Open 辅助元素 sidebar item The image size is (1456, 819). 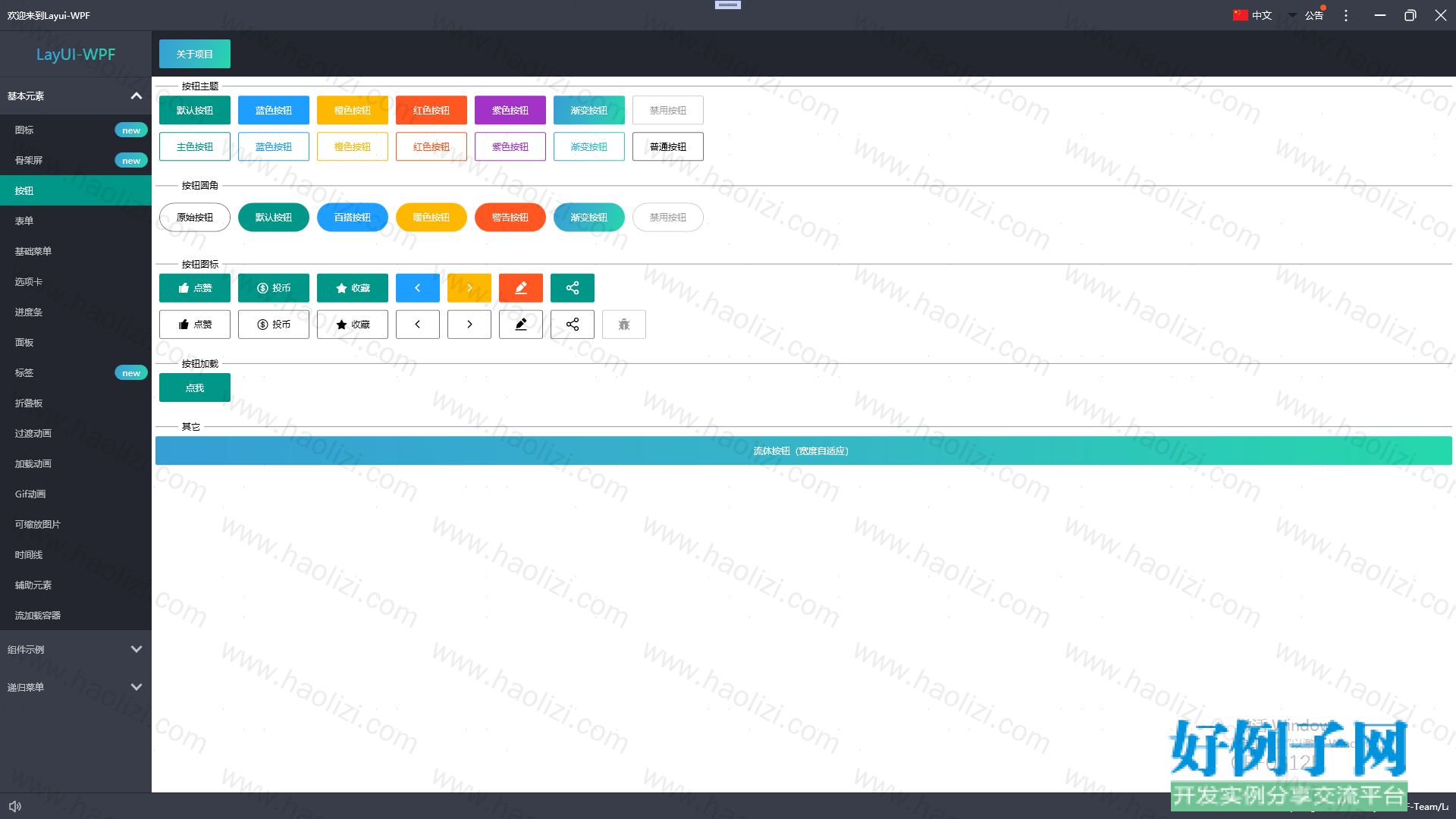coord(76,585)
